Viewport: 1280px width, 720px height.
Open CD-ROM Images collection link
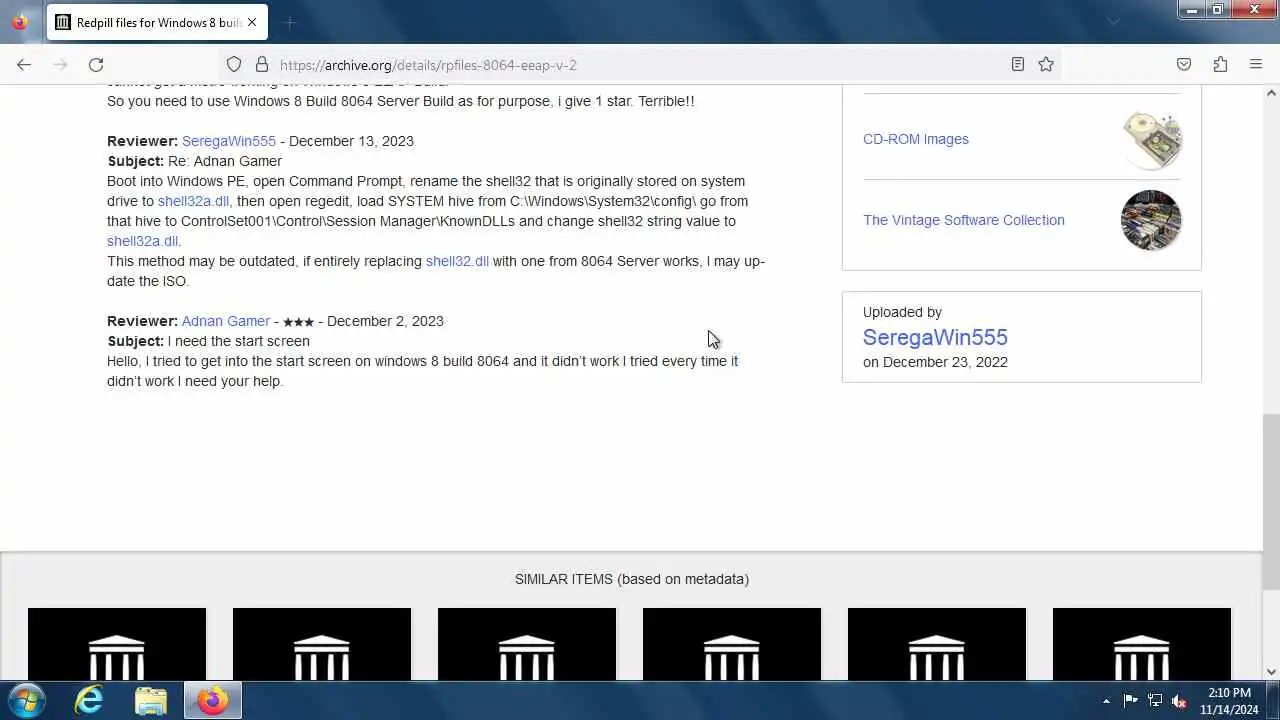click(x=916, y=139)
